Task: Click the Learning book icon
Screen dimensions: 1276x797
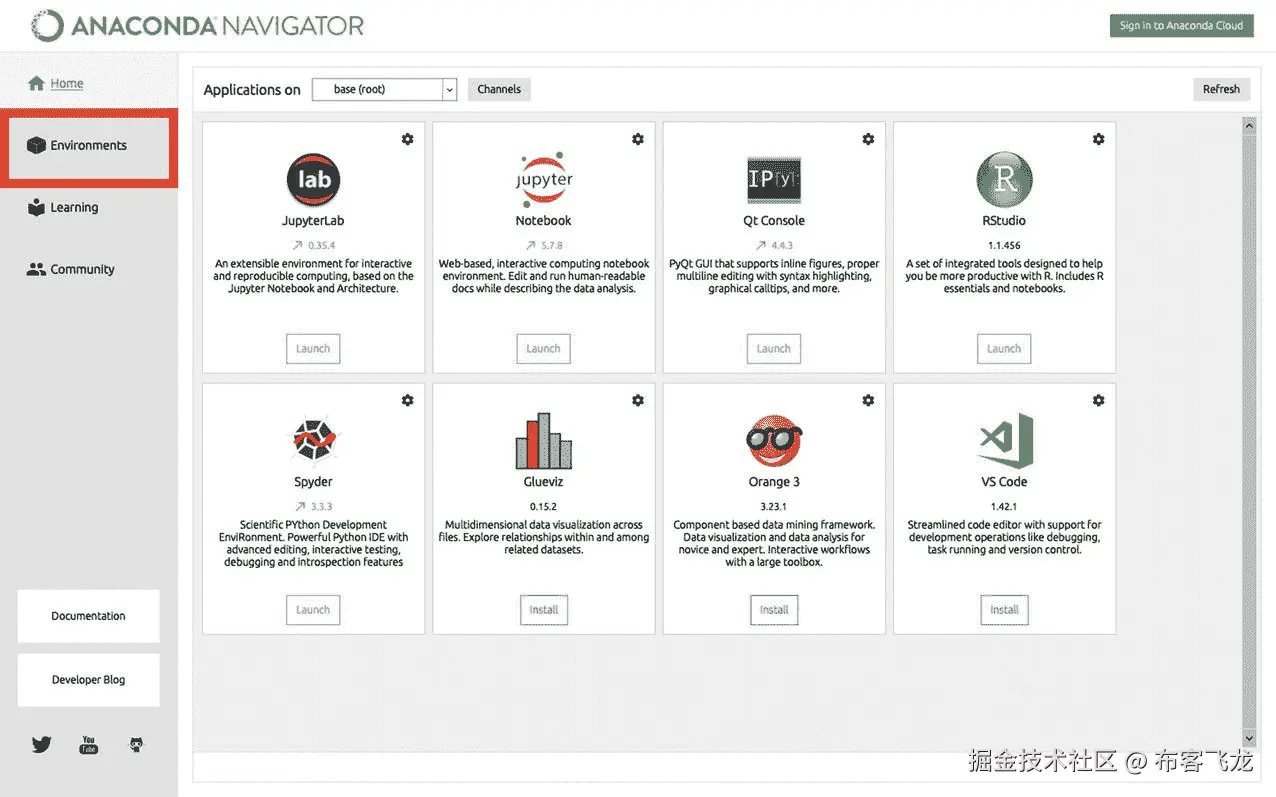Action: [37, 207]
